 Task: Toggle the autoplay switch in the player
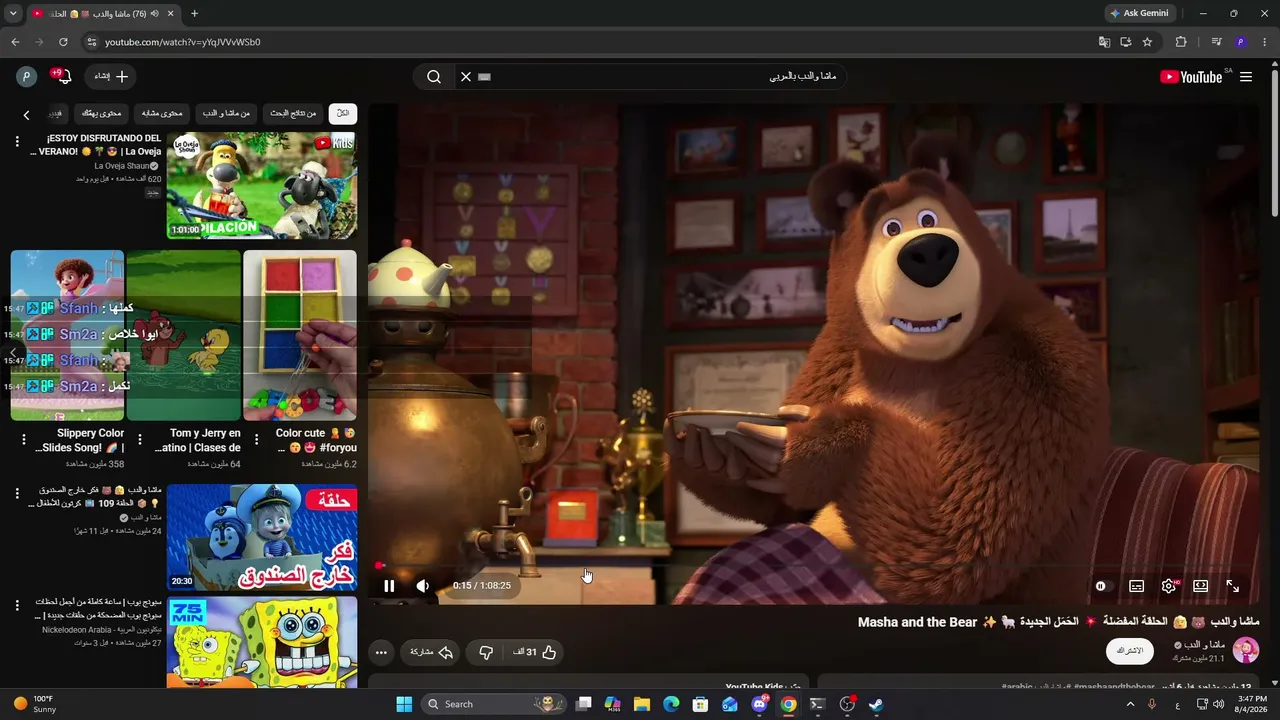(x=1102, y=586)
